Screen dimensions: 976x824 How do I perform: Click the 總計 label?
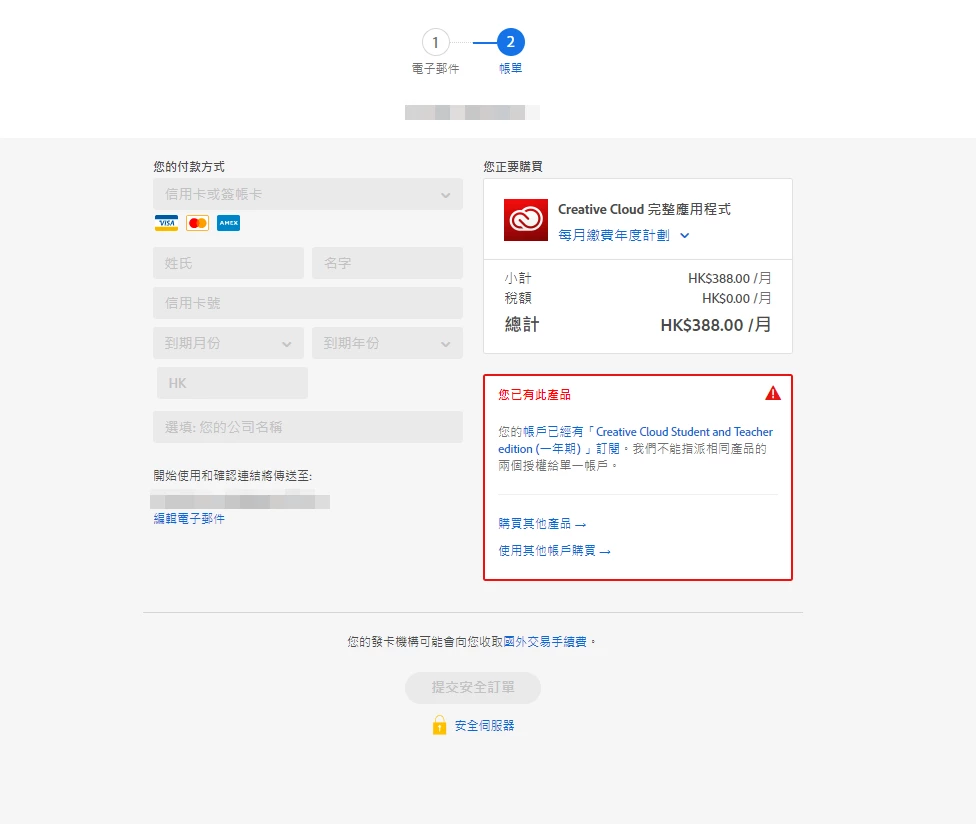coord(522,325)
